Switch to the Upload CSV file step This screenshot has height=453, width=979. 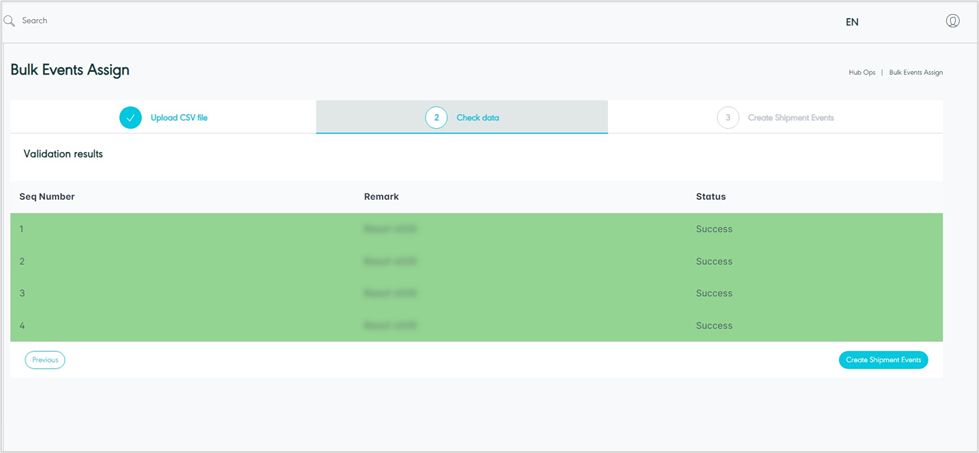click(179, 118)
